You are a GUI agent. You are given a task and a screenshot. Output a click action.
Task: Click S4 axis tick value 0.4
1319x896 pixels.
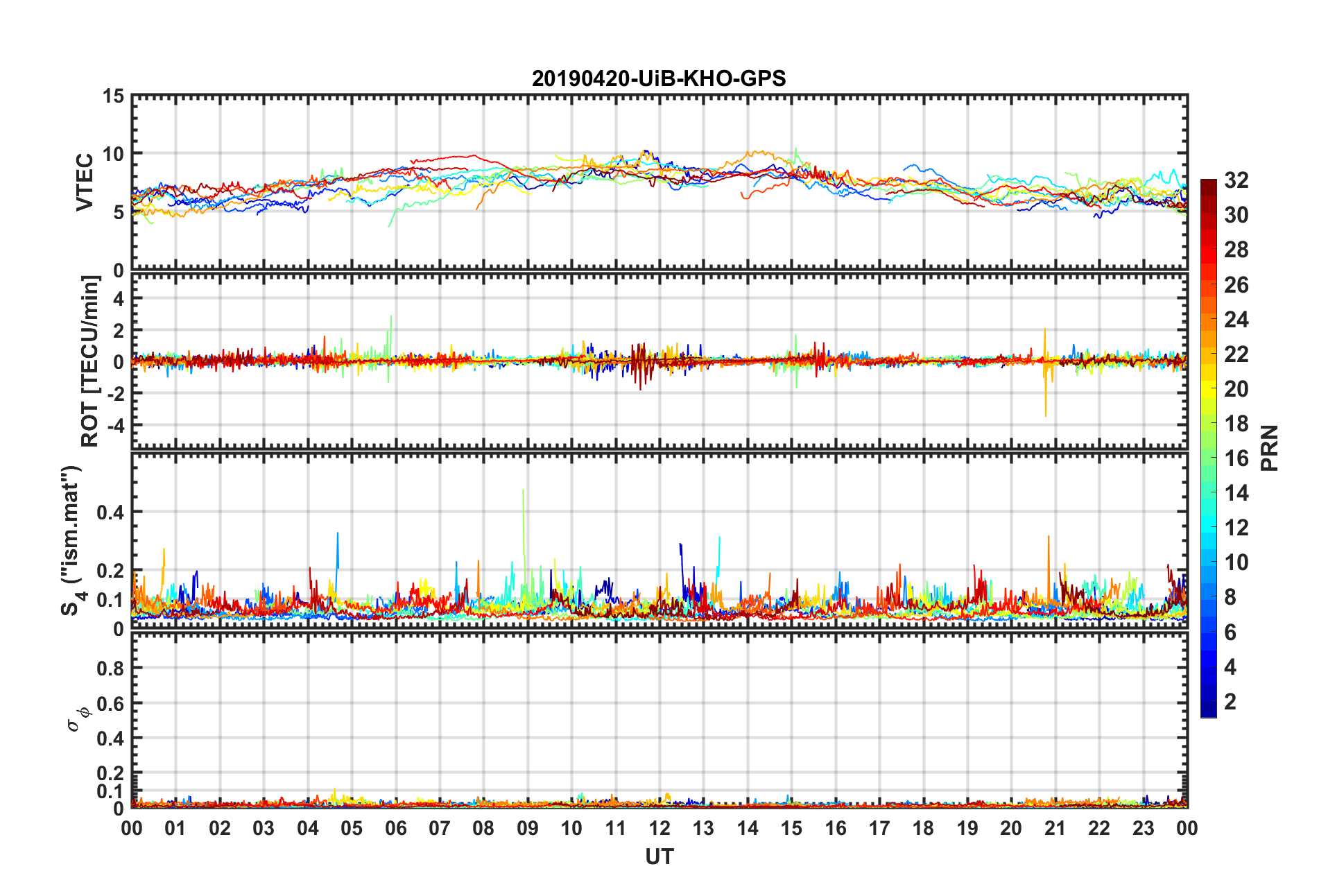pyautogui.click(x=110, y=512)
